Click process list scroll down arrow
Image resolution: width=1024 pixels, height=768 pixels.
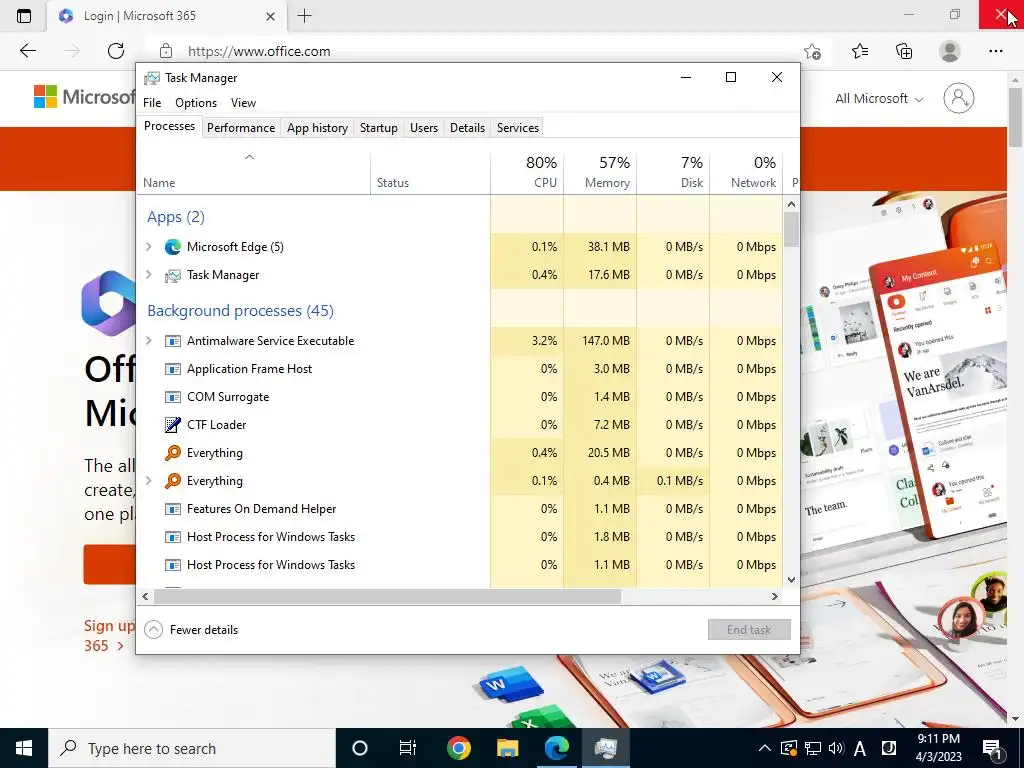pyautogui.click(x=792, y=579)
